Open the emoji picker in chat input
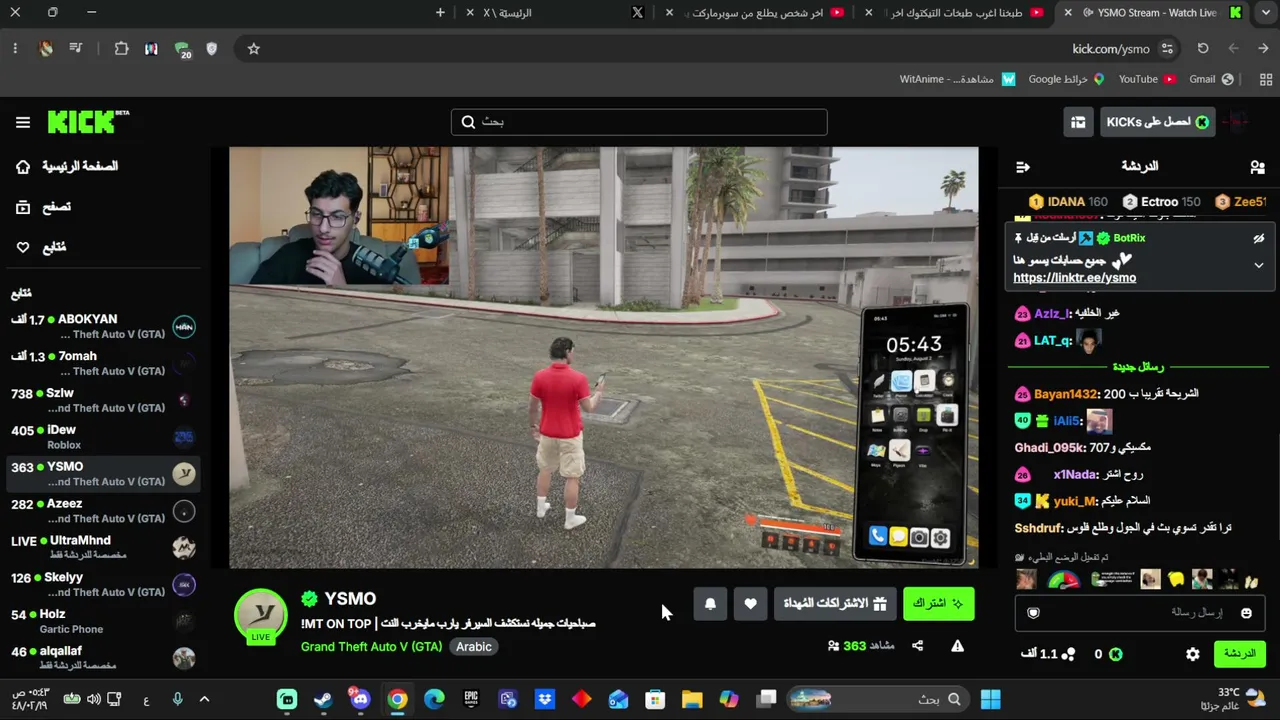 coord(1246,613)
